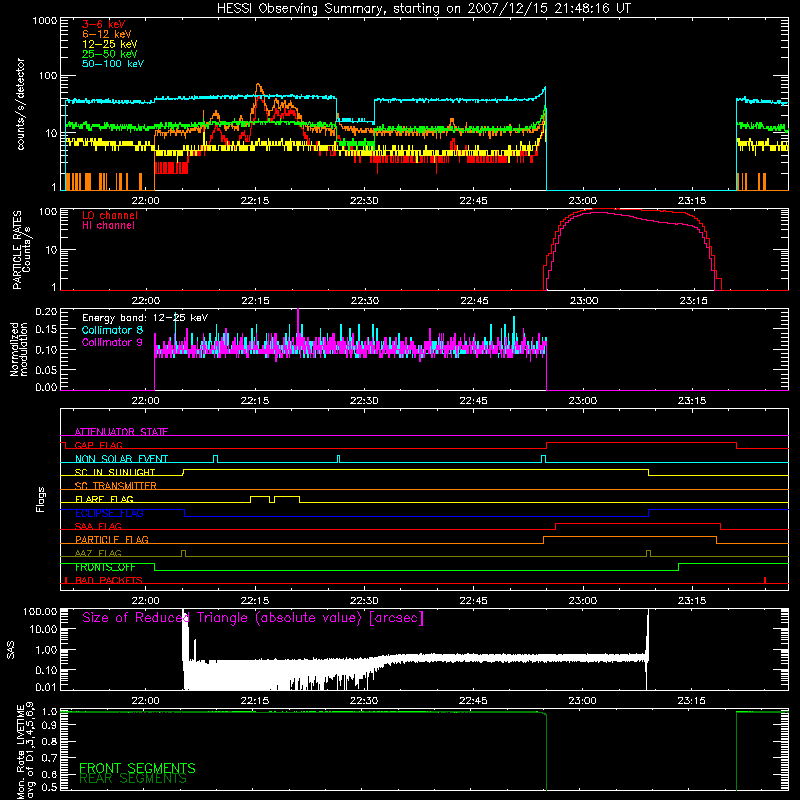The image size is (800, 800).
Task: Click the AAZ_FLAG label
Action: pyautogui.click(x=98, y=554)
